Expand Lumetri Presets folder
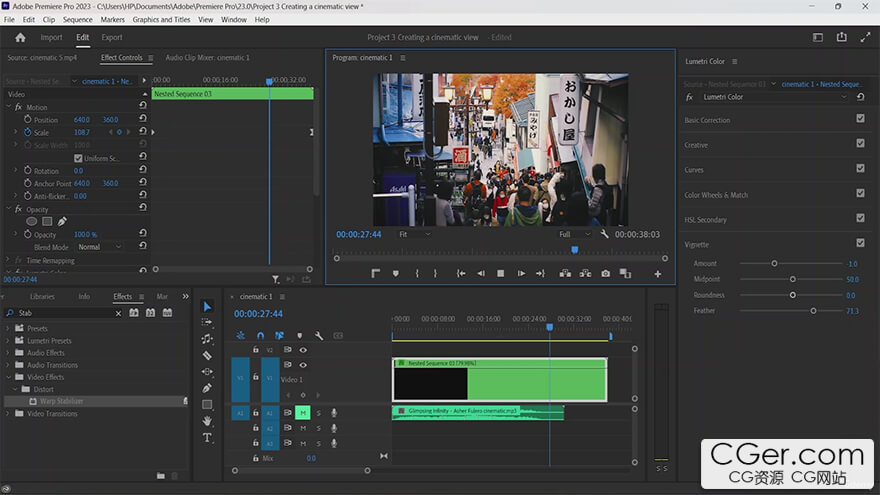Viewport: 880px width, 495px height. pos(8,341)
